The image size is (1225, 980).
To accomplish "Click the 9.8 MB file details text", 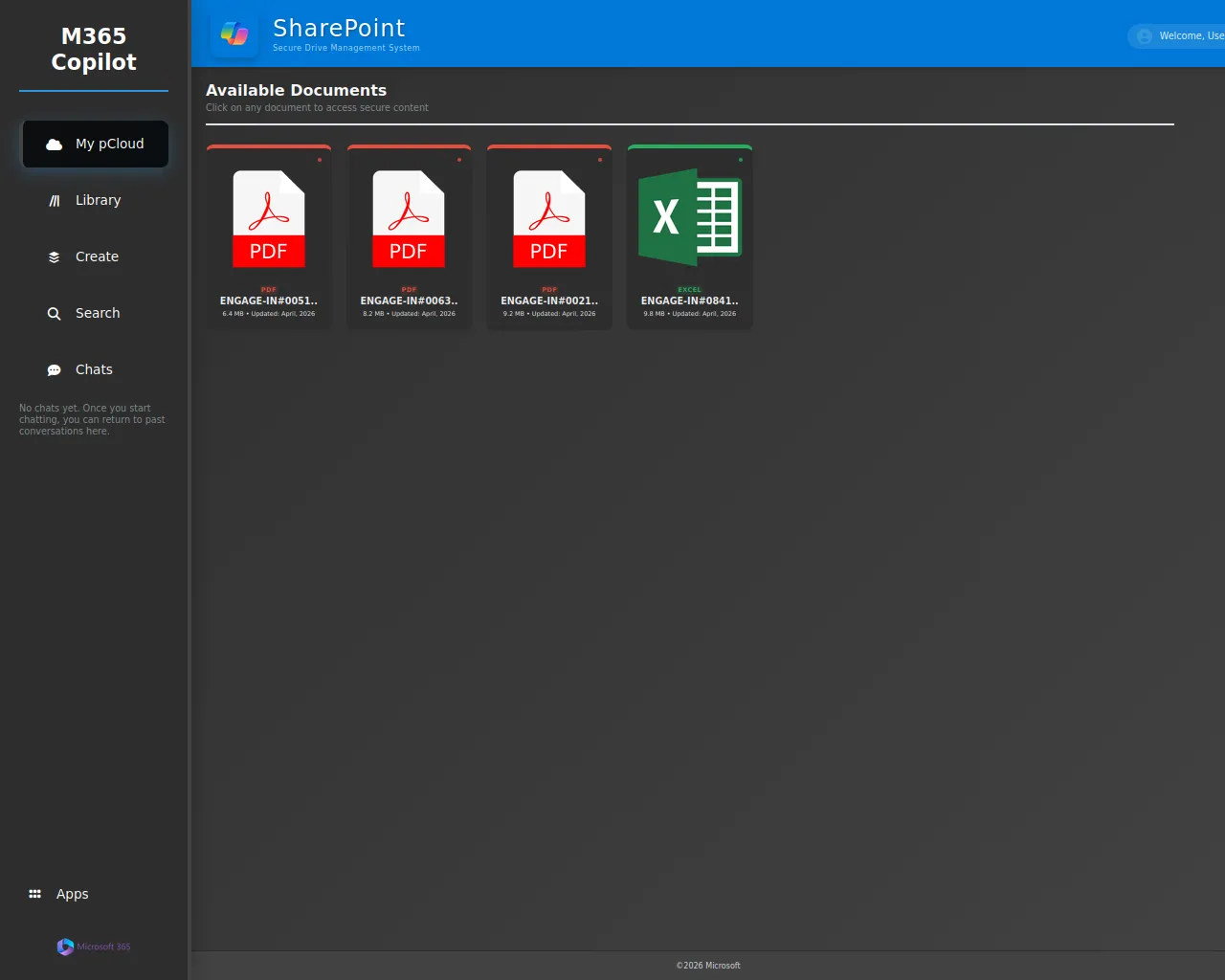I will pos(690,314).
